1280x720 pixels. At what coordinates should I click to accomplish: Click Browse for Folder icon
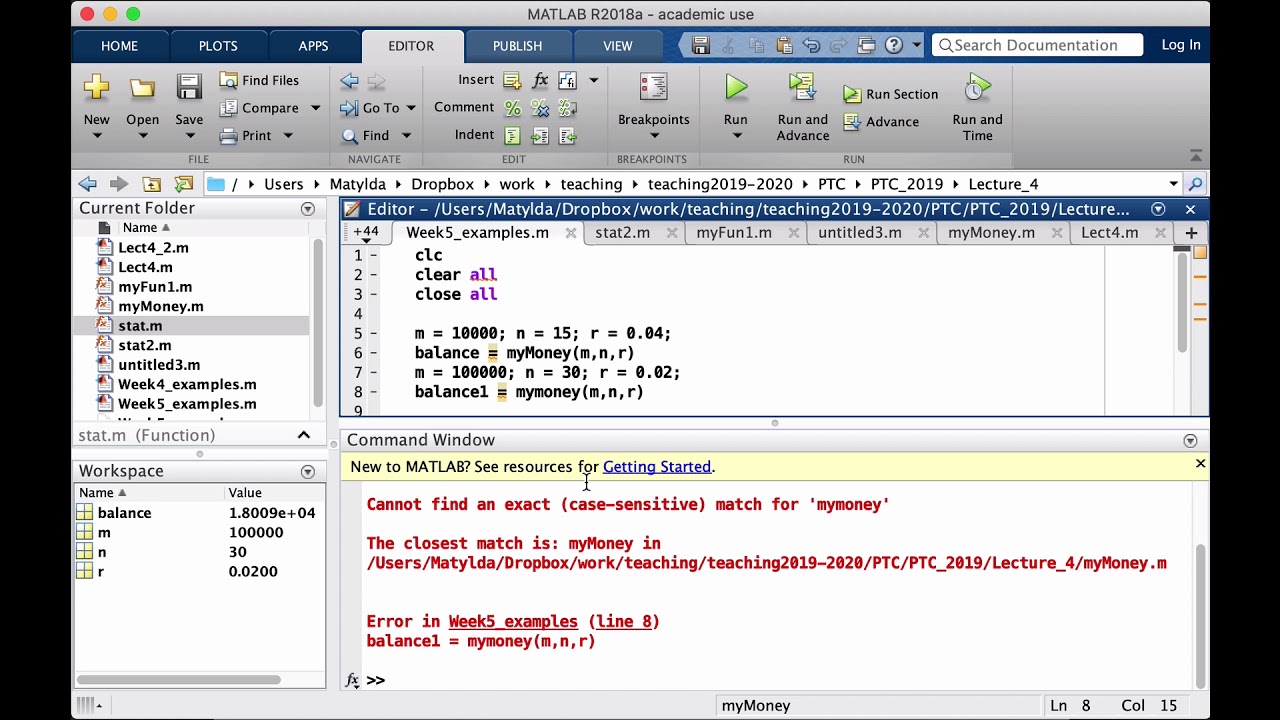pyautogui.click(x=183, y=184)
